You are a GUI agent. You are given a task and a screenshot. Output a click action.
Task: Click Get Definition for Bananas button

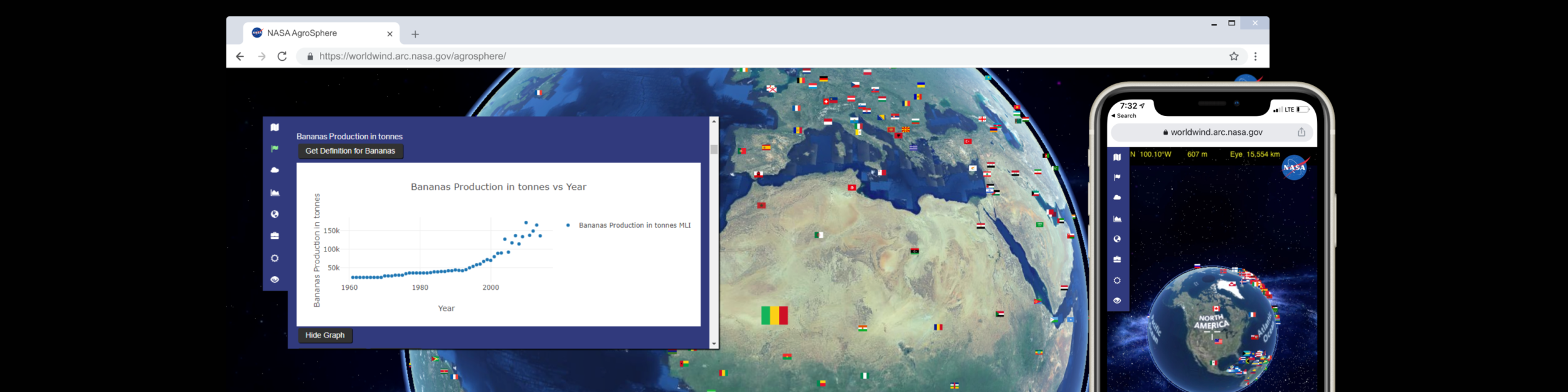tap(350, 151)
